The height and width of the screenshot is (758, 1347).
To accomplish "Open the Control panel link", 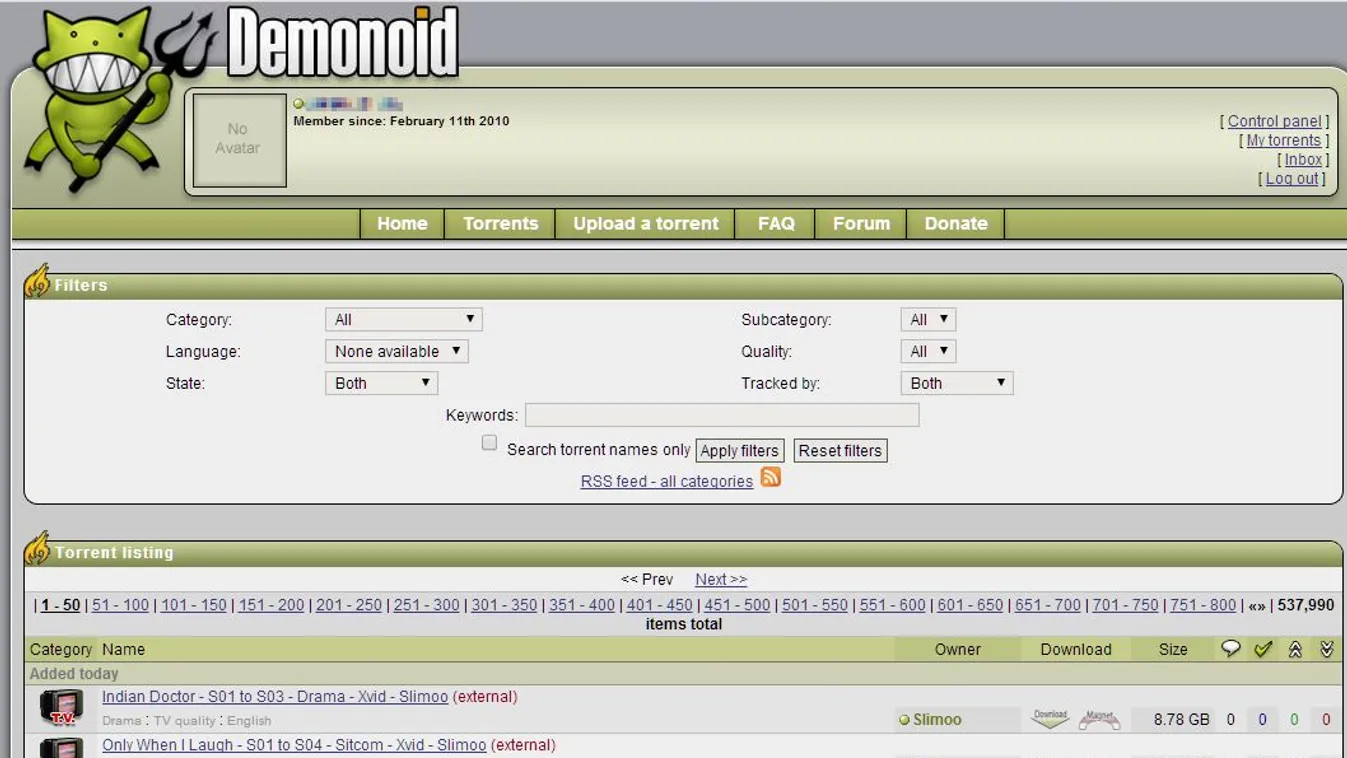I will coord(1274,121).
